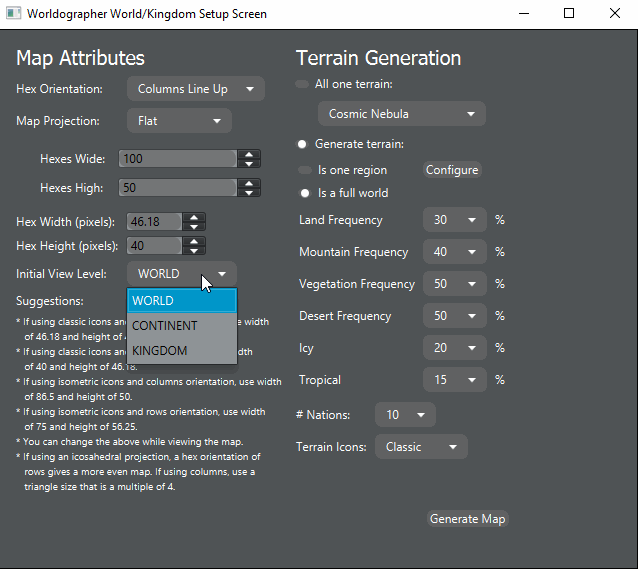Decrease Hexes Wide with down arrow
The width and height of the screenshot is (638, 569).
(249, 164)
